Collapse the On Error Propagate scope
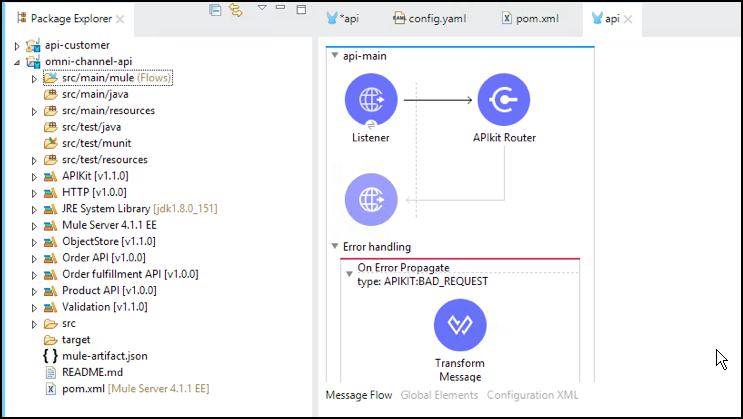This screenshot has height=419, width=743. (x=349, y=274)
